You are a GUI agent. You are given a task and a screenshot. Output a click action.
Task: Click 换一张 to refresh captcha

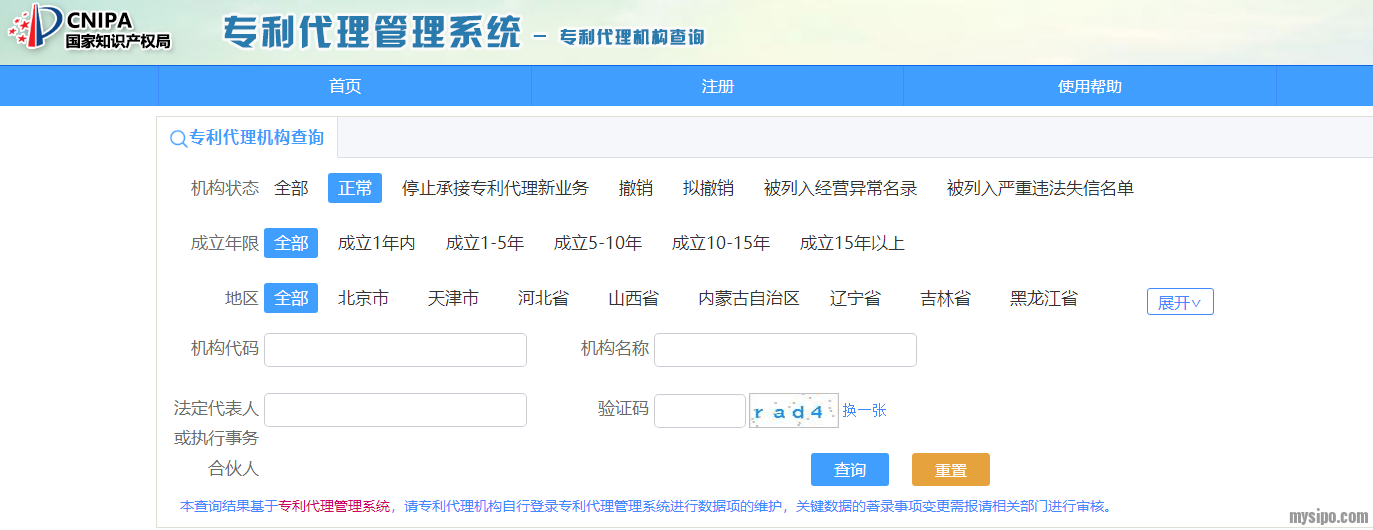click(x=864, y=410)
